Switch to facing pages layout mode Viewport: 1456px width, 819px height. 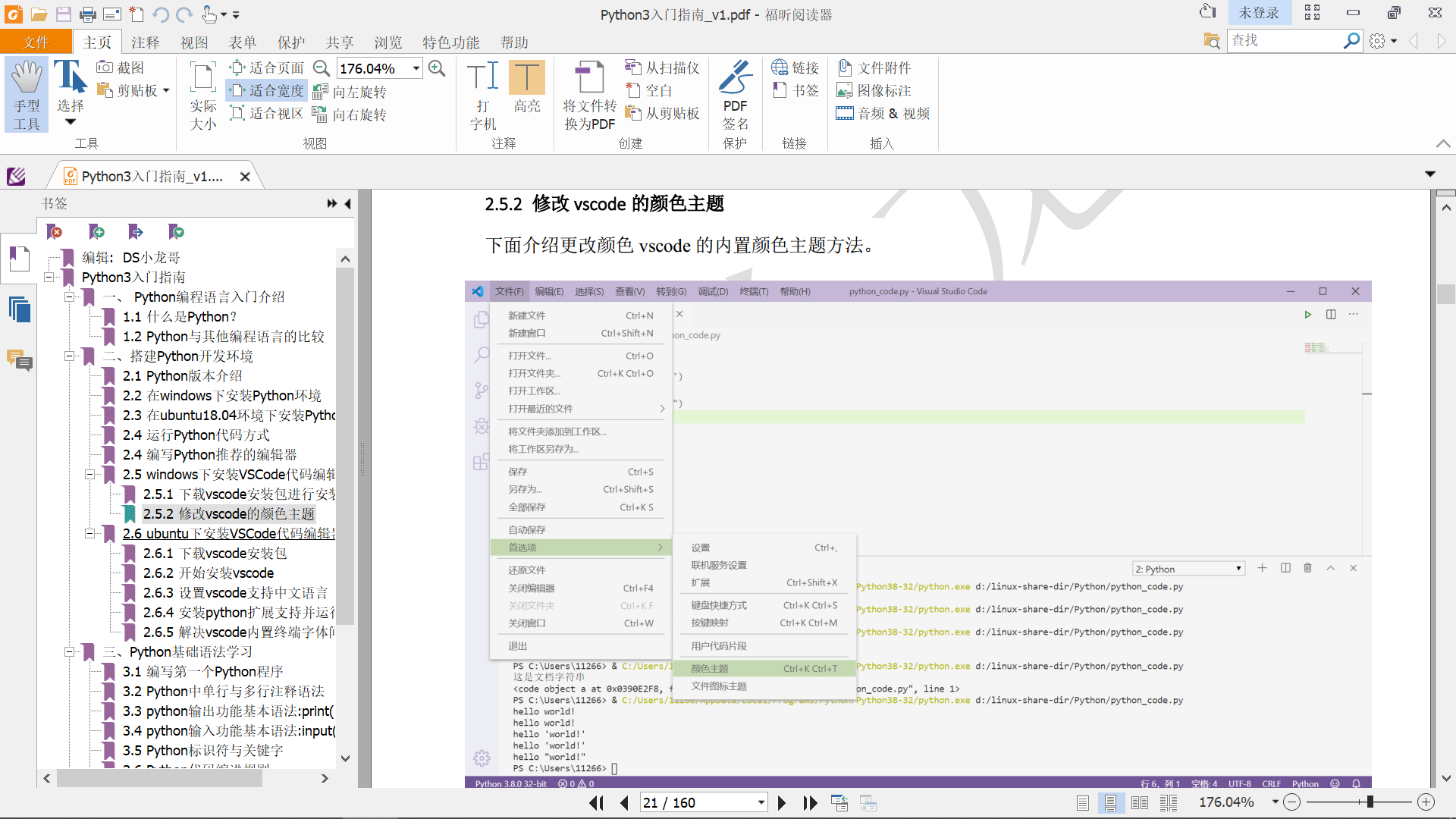(1139, 802)
